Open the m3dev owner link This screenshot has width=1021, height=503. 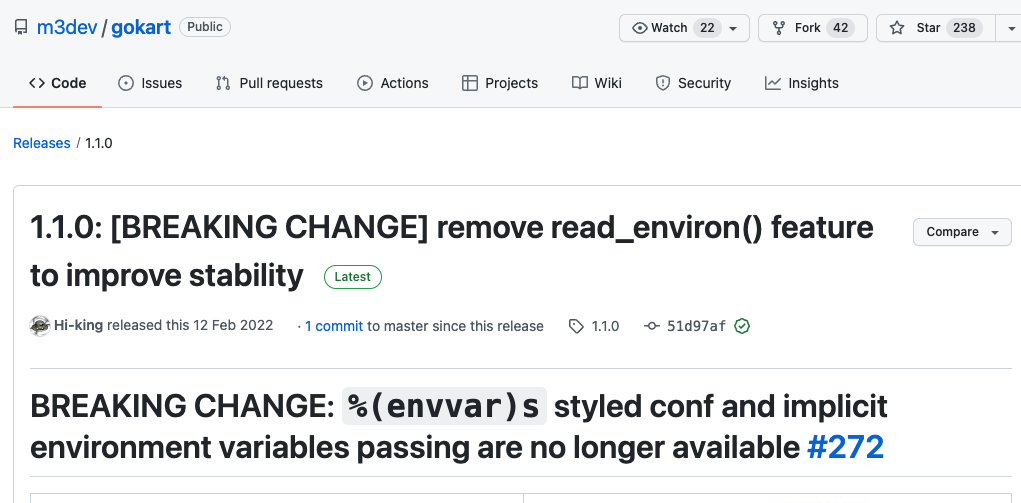[67, 27]
